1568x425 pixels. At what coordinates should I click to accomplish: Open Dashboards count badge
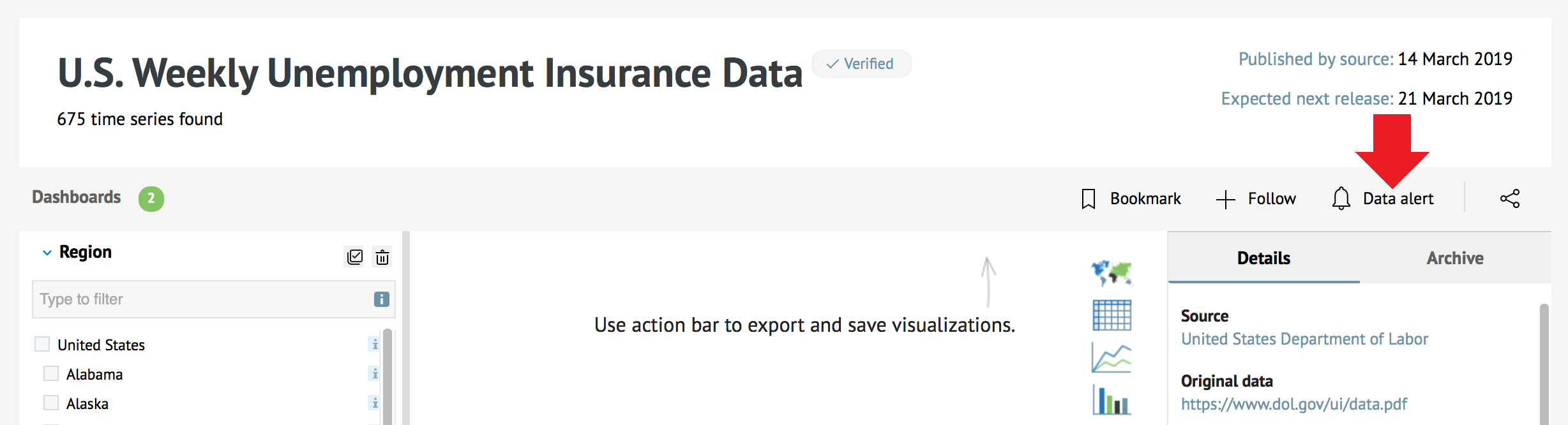[151, 198]
